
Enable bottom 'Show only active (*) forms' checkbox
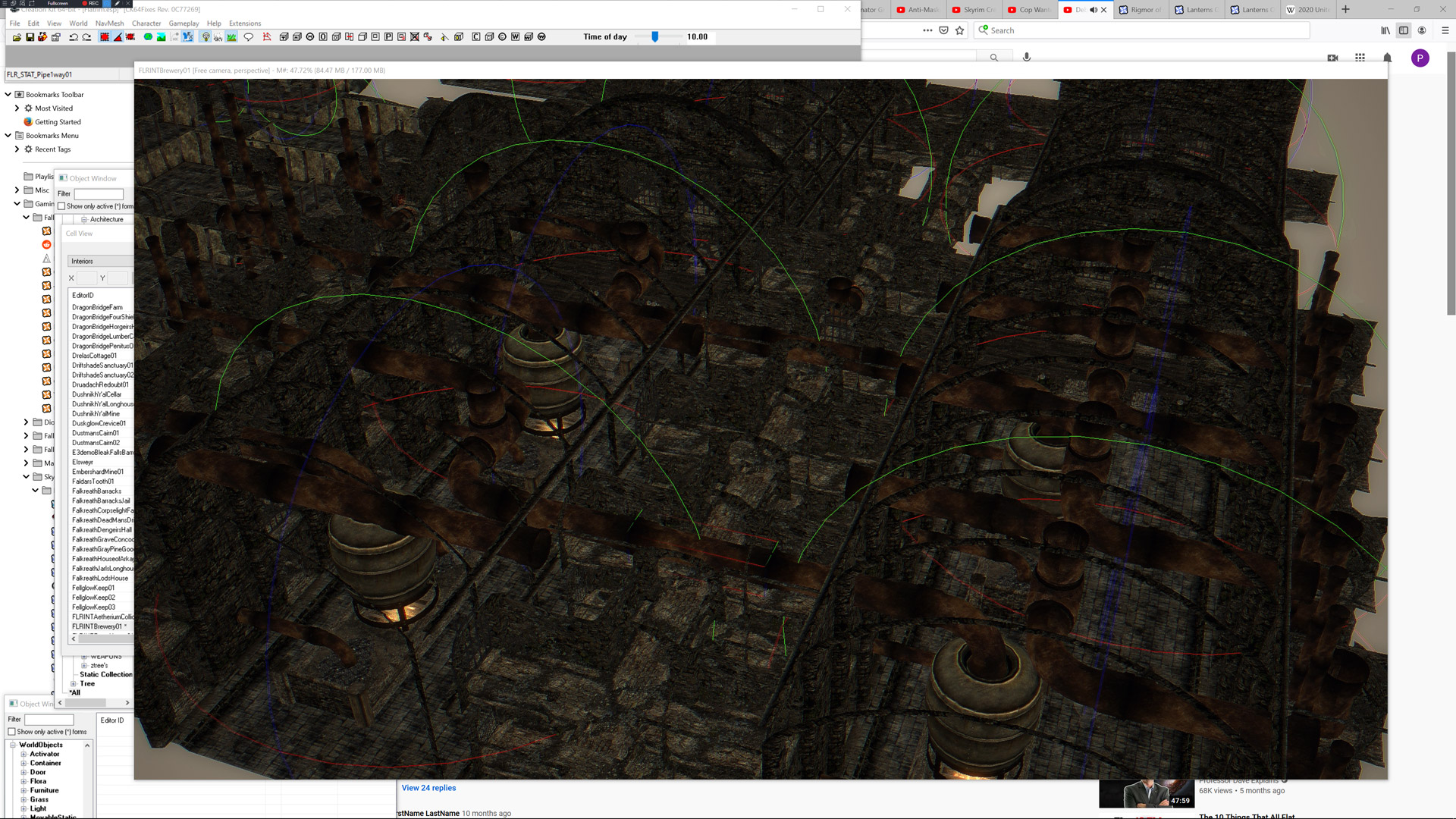click(x=12, y=732)
